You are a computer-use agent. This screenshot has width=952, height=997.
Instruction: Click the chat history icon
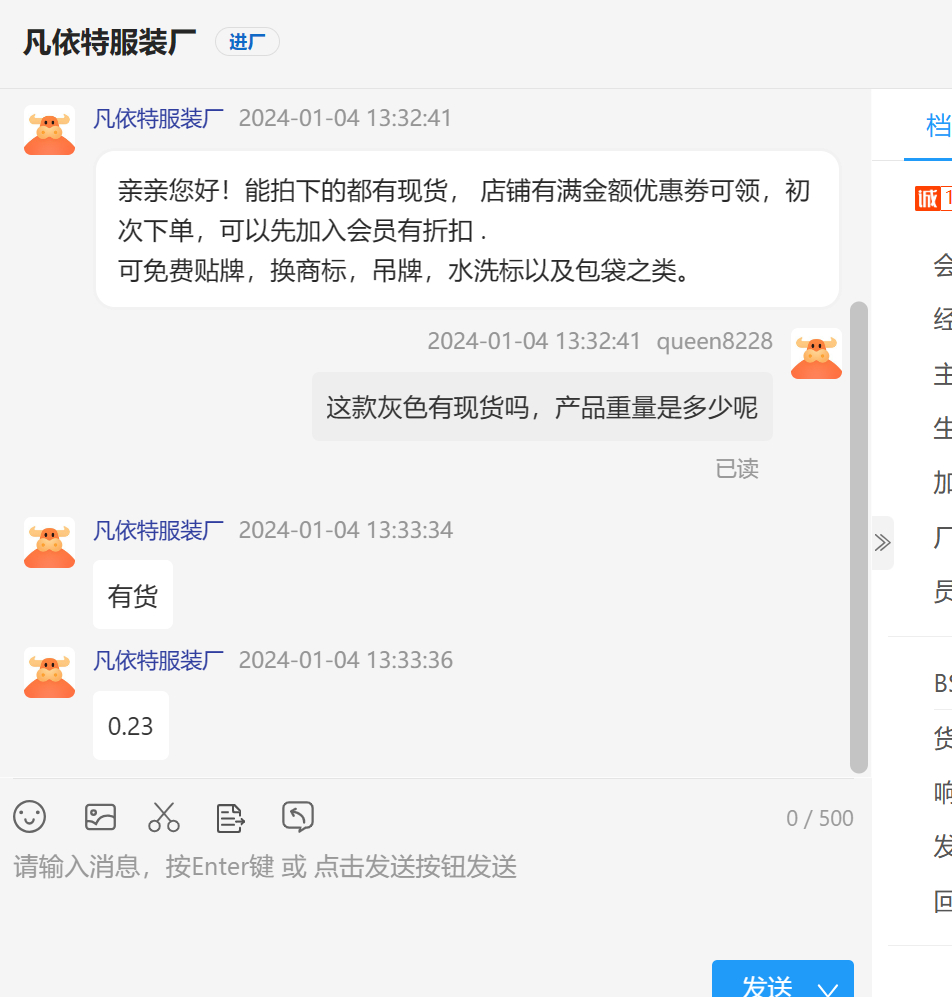click(x=298, y=816)
